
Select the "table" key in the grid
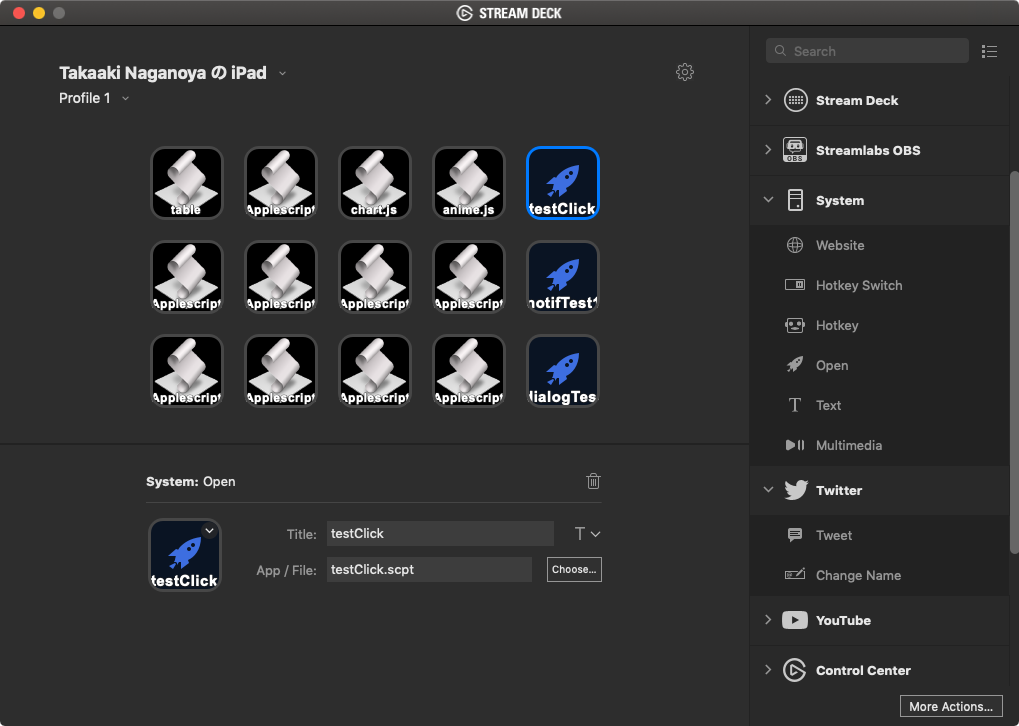coord(187,183)
